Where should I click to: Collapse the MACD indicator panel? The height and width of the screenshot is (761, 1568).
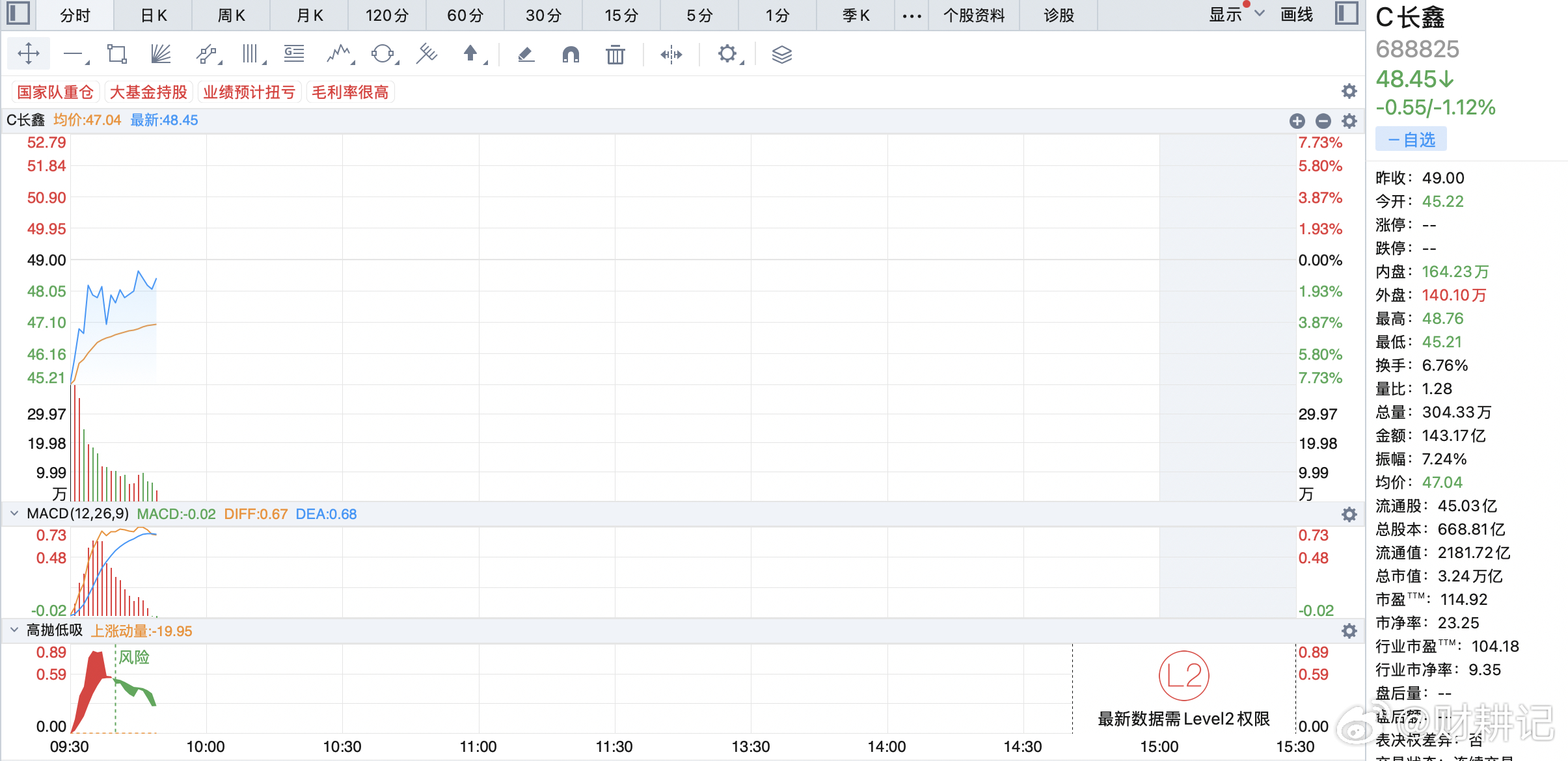tap(14, 514)
